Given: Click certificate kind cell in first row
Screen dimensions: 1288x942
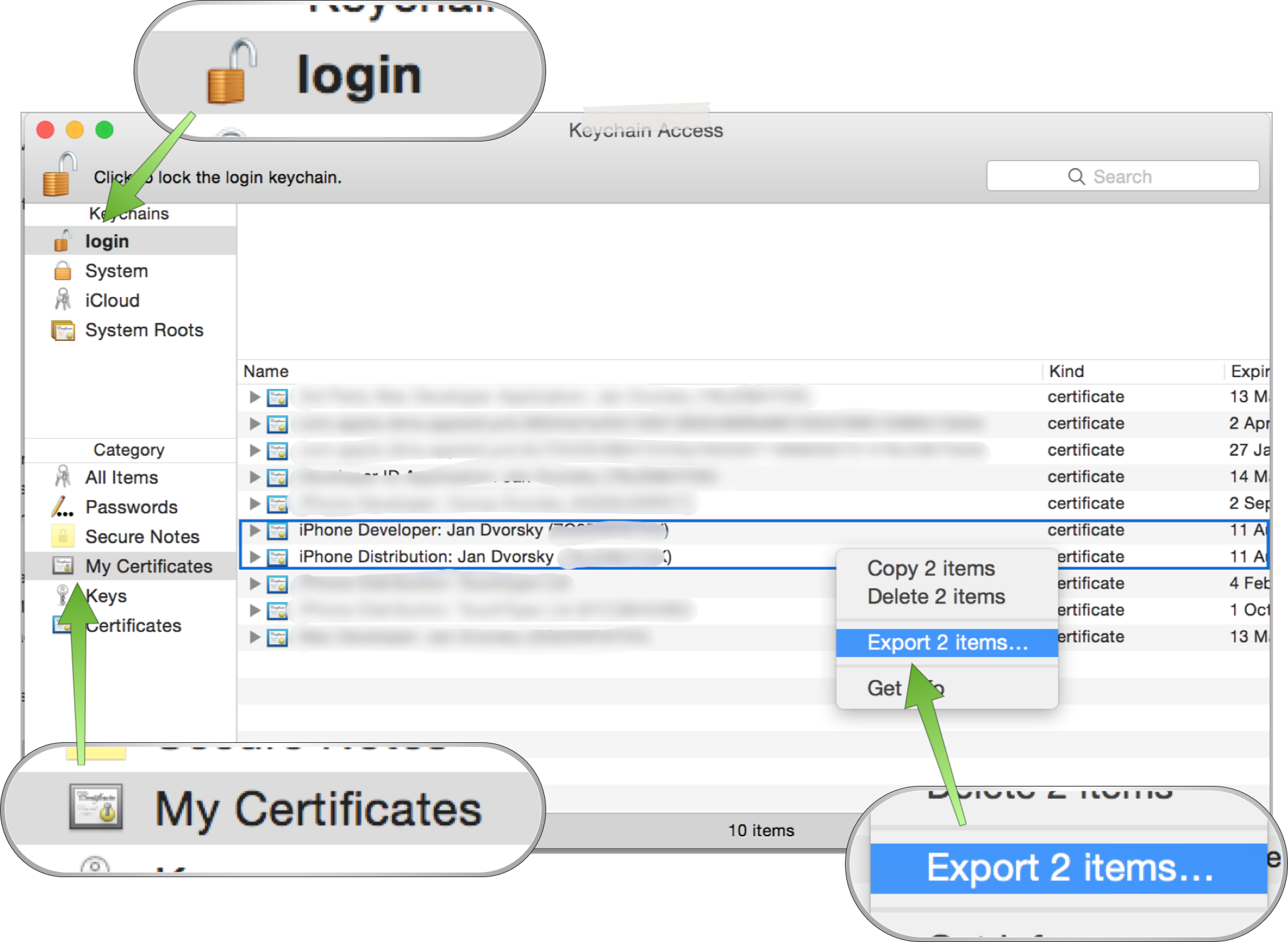Looking at the screenshot, I should point(1086,397).
